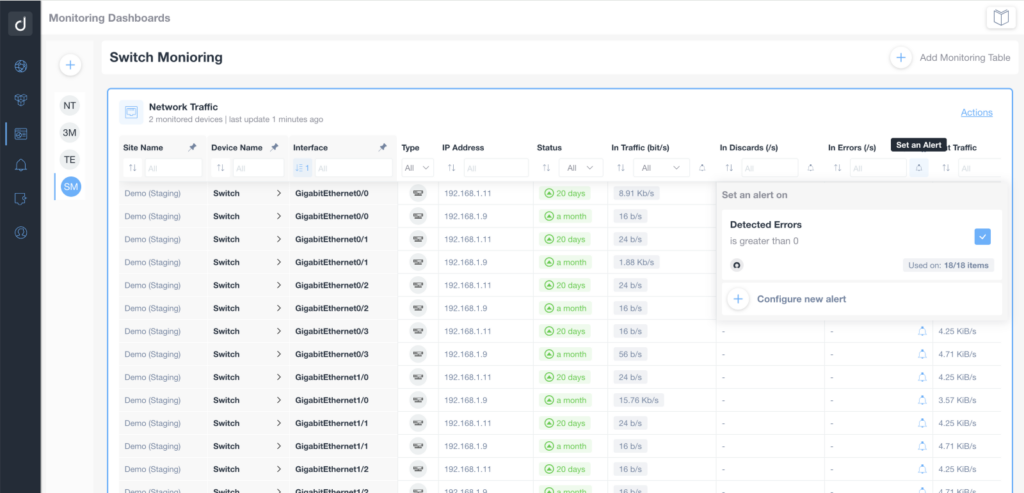Unpin the Site Name column
The image size is (1024, 493).
tap(192, 148)
